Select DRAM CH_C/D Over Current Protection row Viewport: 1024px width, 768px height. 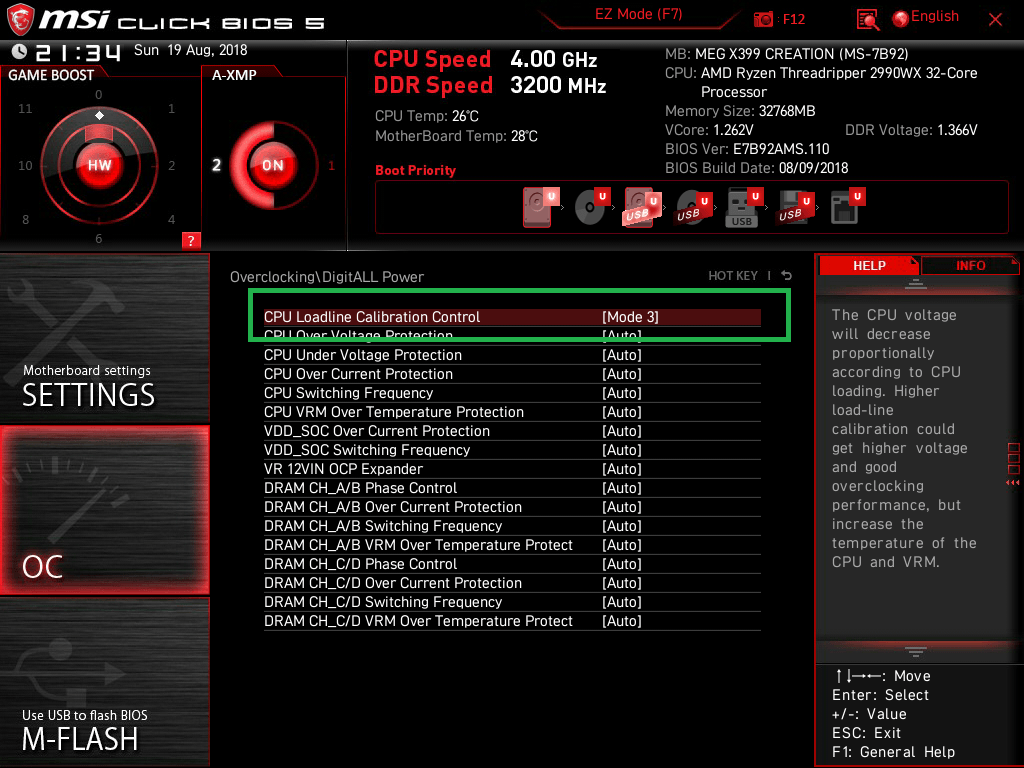[512, 583]
